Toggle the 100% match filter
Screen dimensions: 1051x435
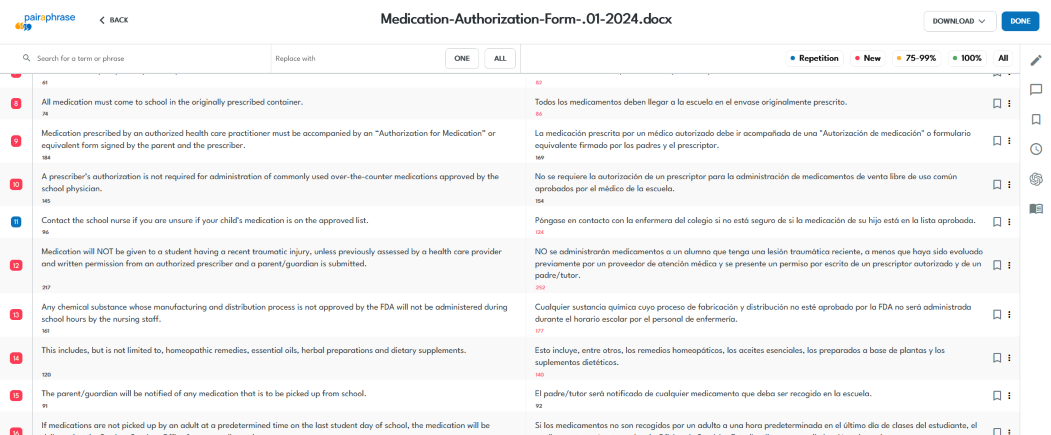point(967,58)
